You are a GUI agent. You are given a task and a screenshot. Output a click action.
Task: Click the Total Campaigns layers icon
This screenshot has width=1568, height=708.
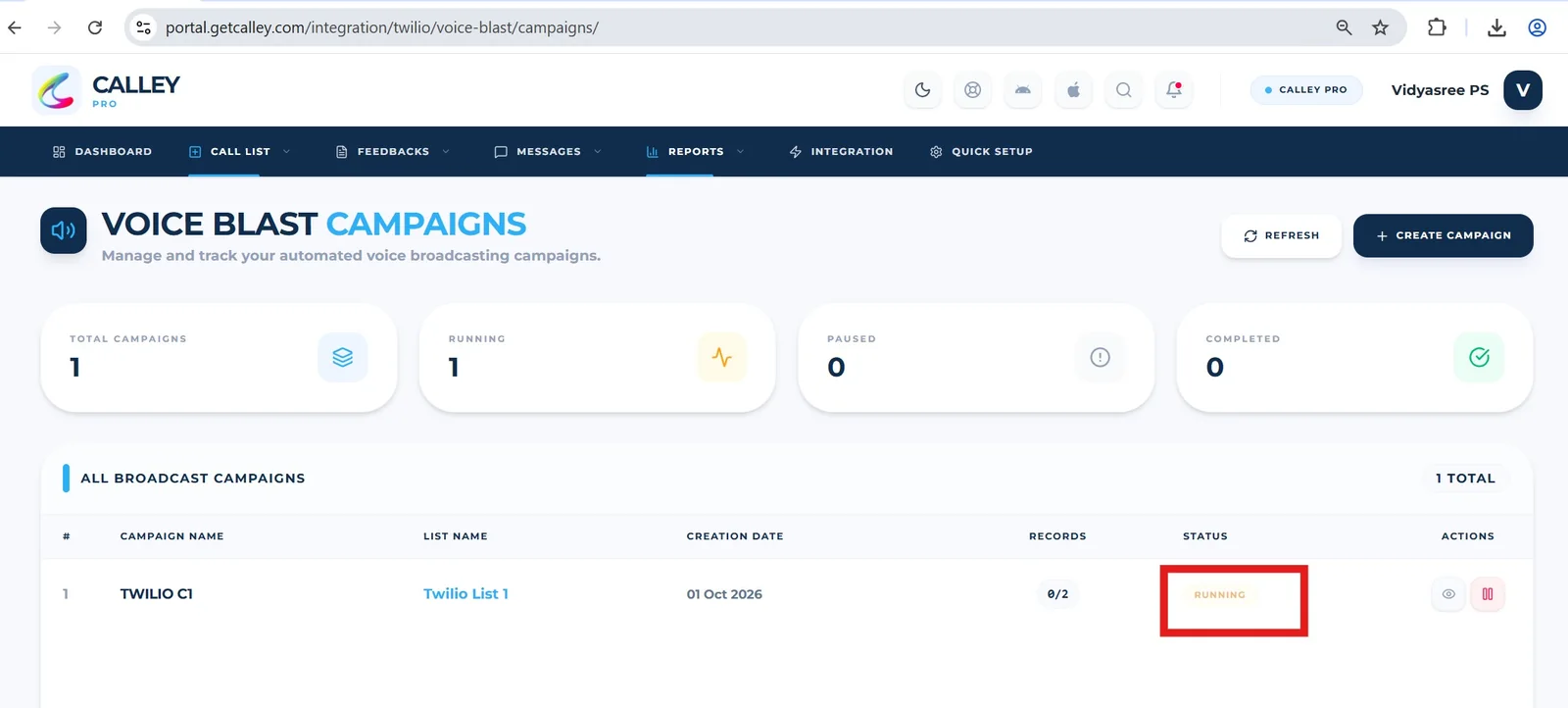pyautogui.click(x=343, y=358)
